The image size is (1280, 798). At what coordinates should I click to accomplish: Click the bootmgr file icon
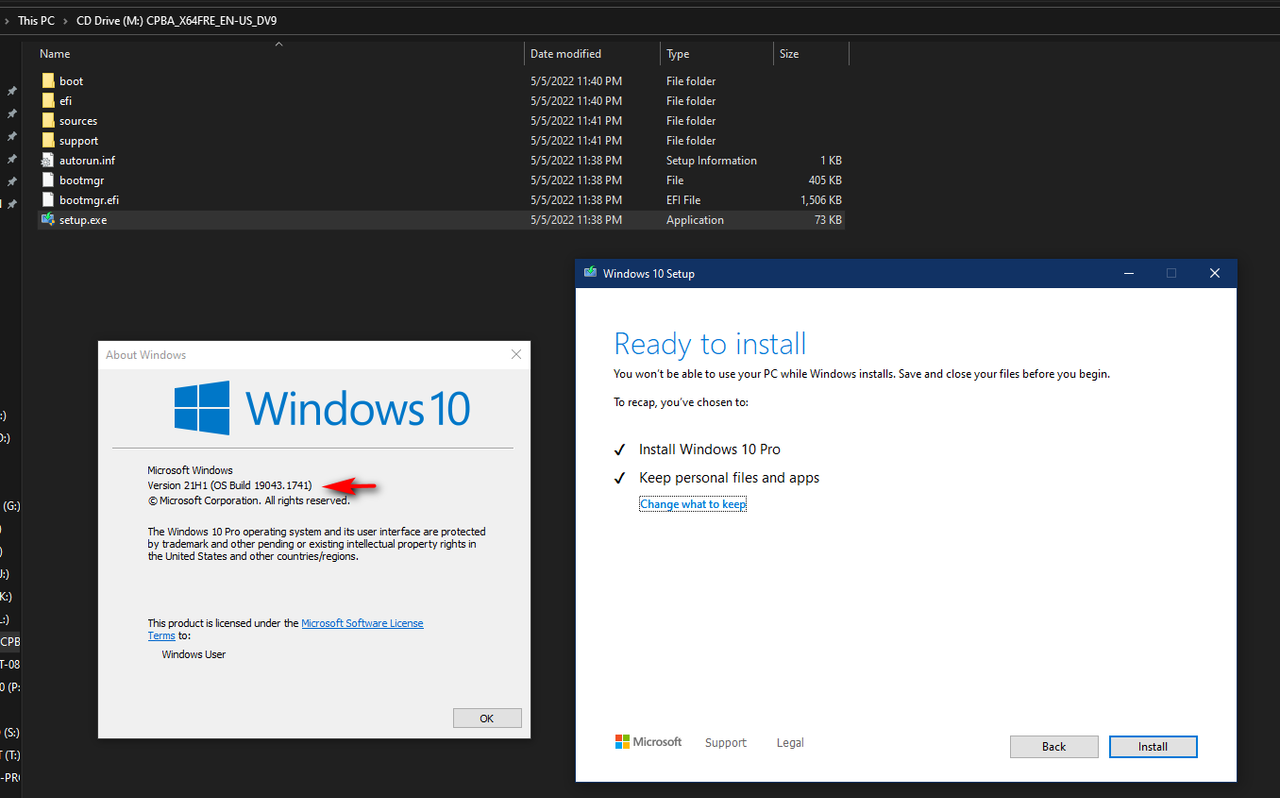48,180
